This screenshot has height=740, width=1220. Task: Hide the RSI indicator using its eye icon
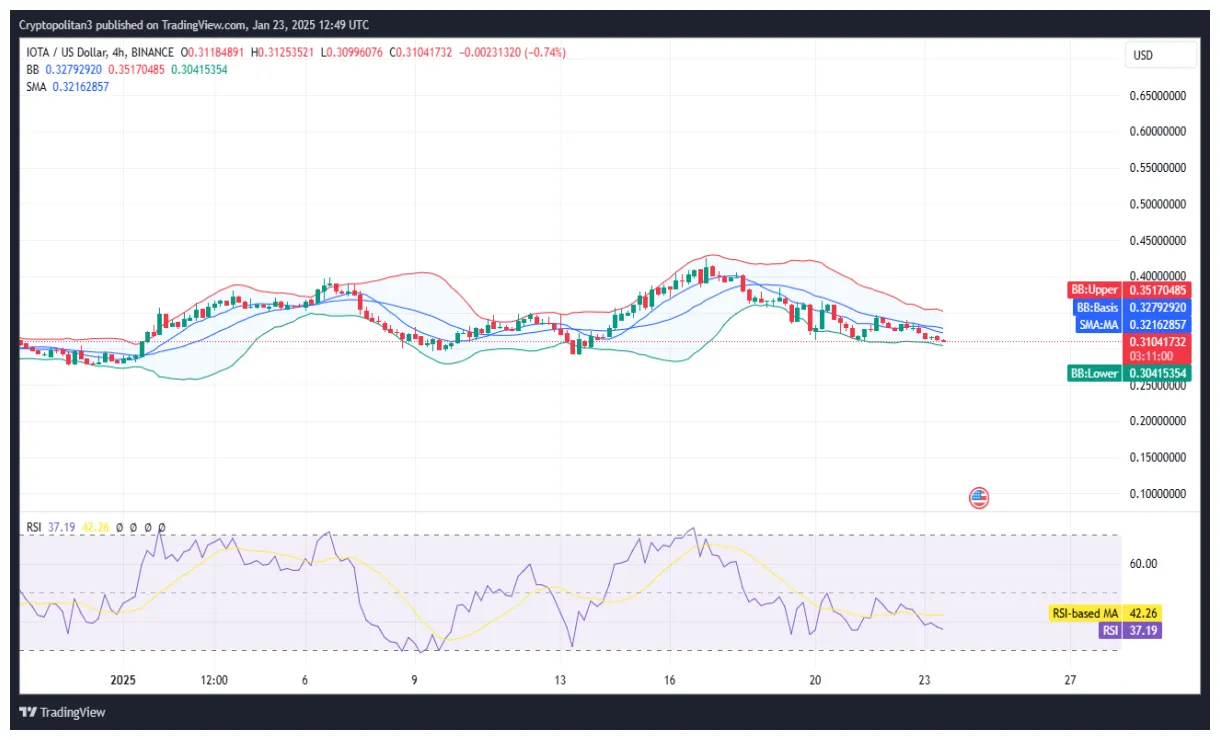119,528
